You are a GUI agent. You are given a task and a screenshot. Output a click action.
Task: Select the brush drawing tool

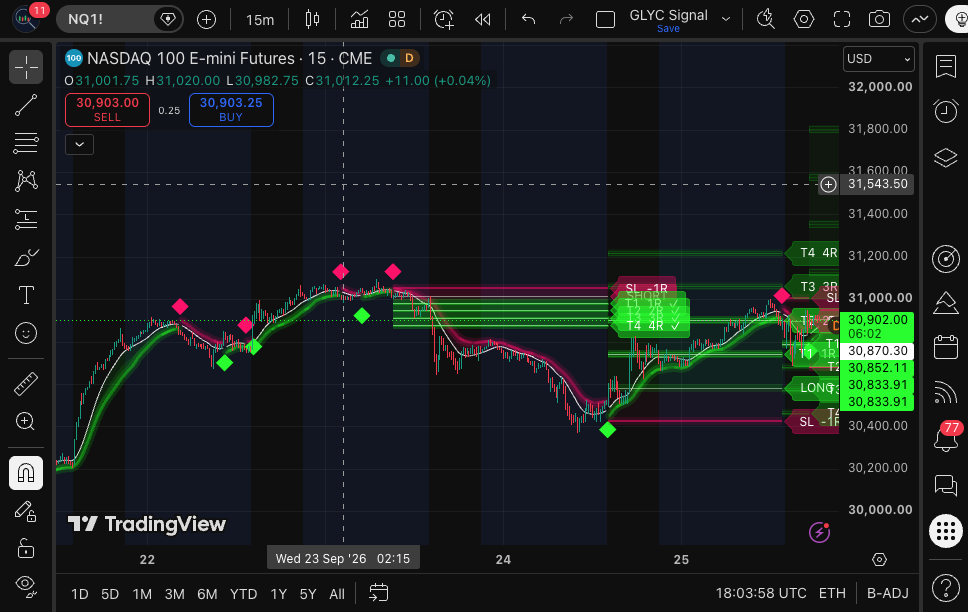(26, 258)
